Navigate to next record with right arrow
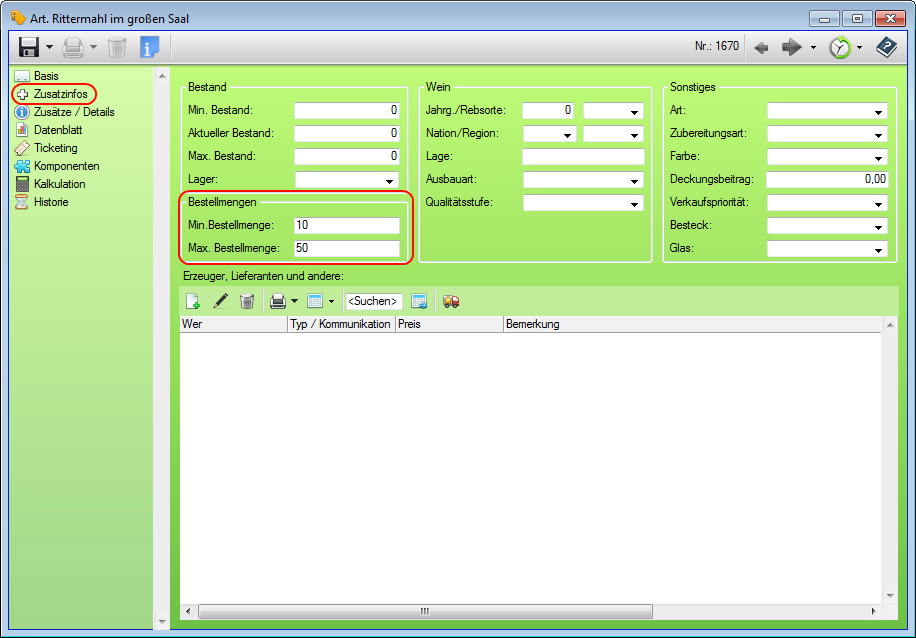Screen dimensions: 916x638 click(x=792, y=47)
